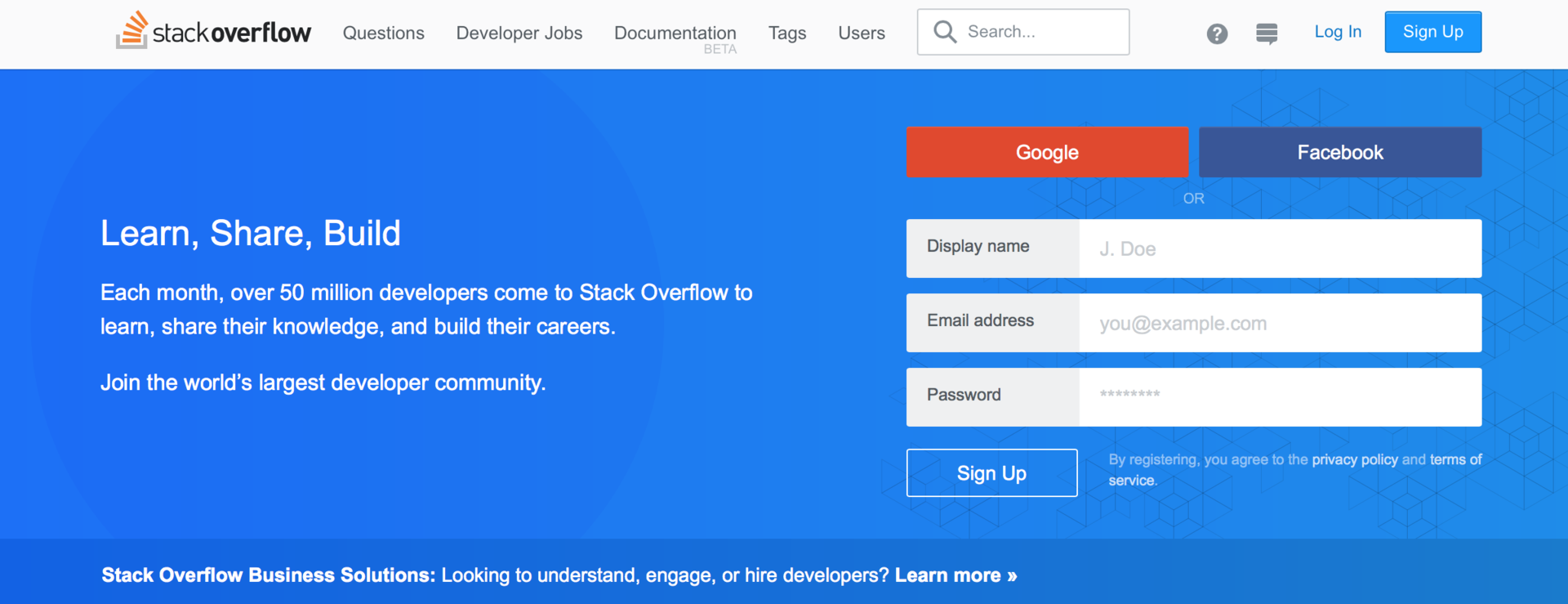Click the search magnifier icon
The width and height of the screenshot is (1568, 604).
pos(945,32)
